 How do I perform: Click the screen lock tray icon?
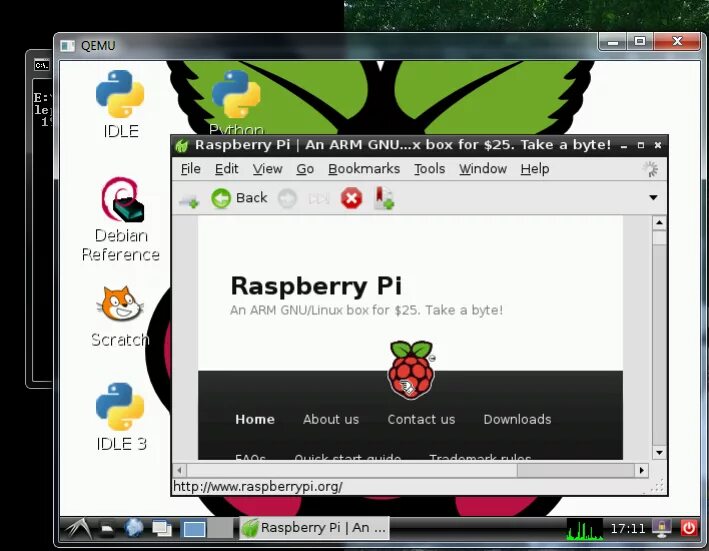click(662, 529)
